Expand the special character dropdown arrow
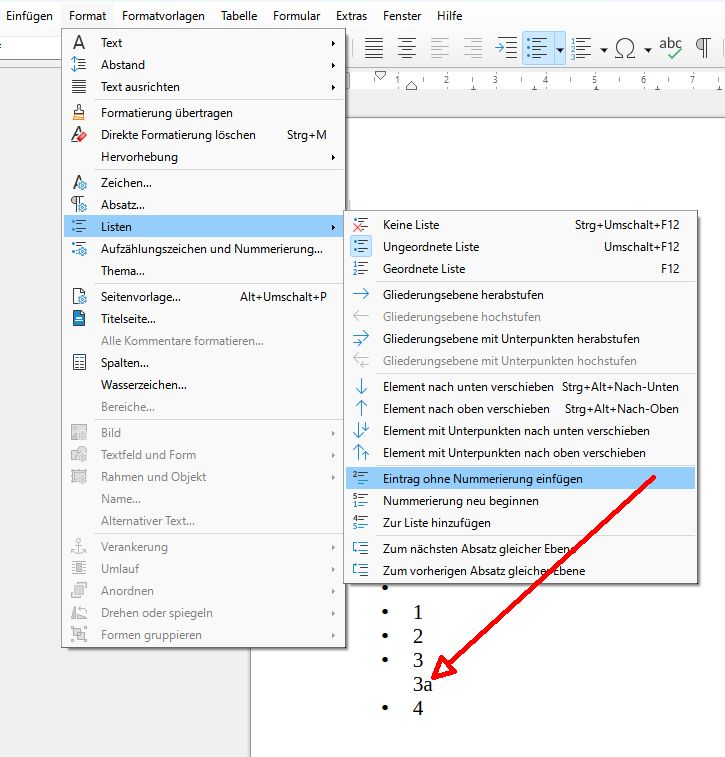The width and height of the screenshot is (725, 757). [648, 47]
